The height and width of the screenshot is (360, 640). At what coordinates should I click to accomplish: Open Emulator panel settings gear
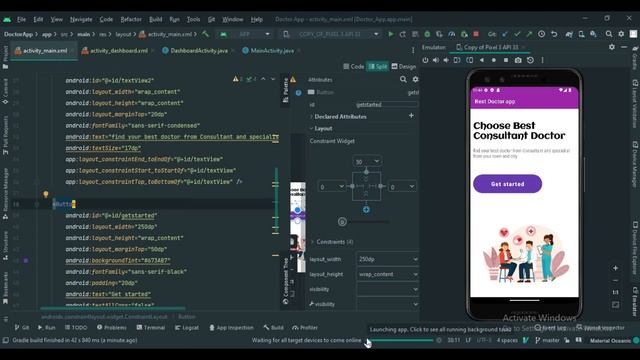point(611,47)
